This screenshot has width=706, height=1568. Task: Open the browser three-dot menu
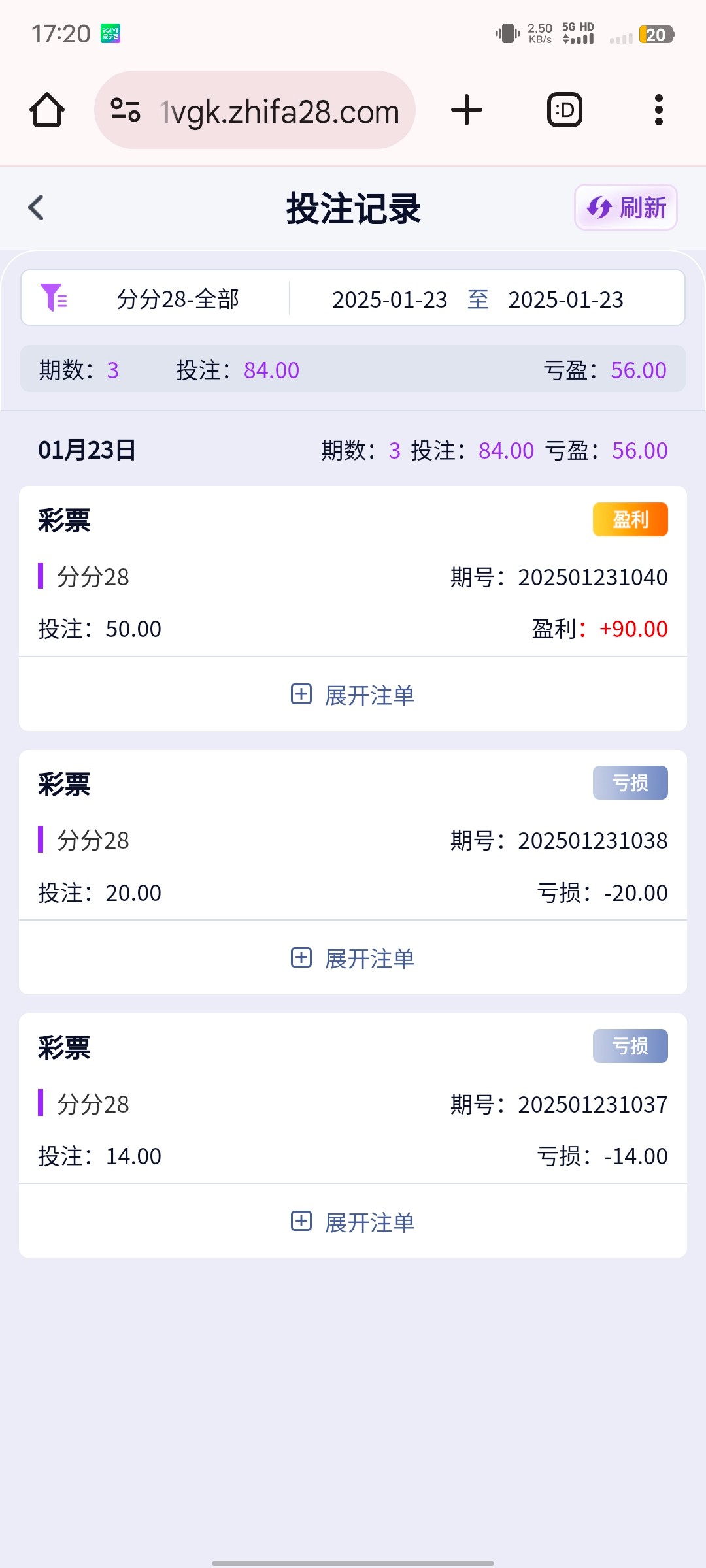coord(658,110)
